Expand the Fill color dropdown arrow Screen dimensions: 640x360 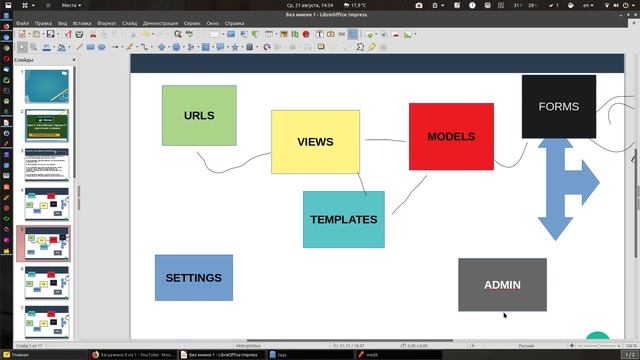click(x=69, y=47)
